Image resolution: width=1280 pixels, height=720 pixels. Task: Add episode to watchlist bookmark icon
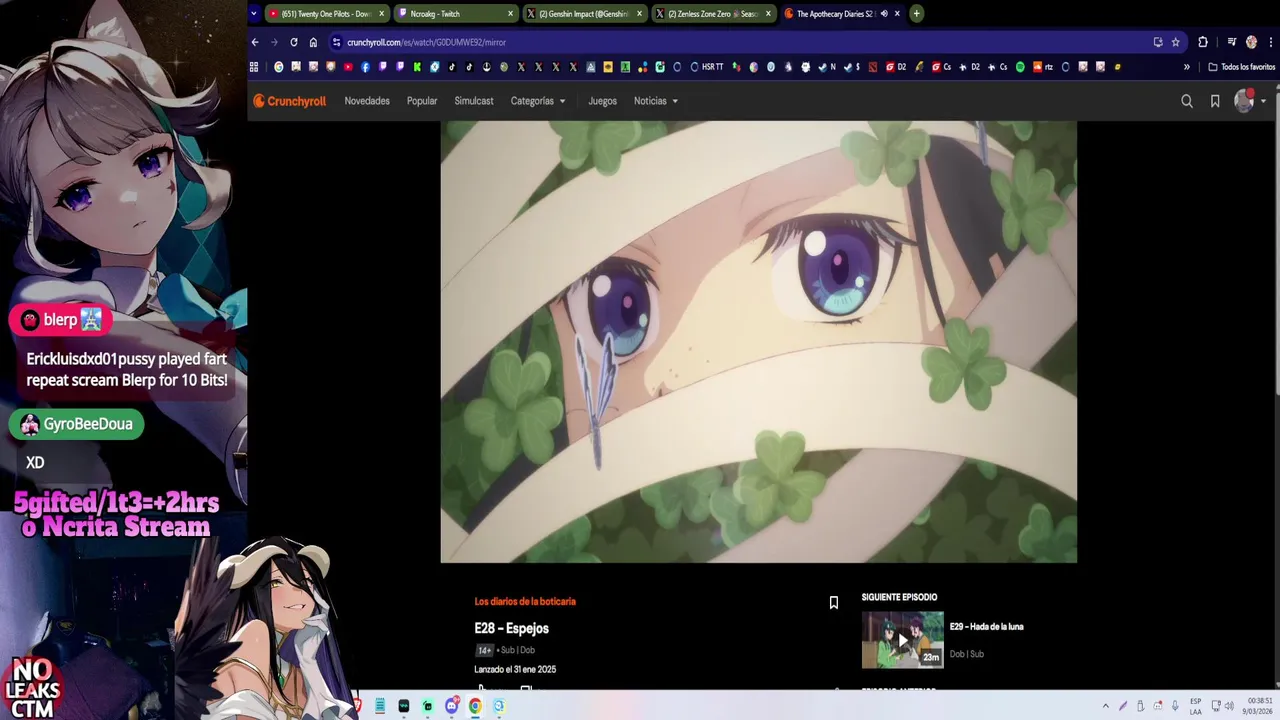(x=833, y=602)
